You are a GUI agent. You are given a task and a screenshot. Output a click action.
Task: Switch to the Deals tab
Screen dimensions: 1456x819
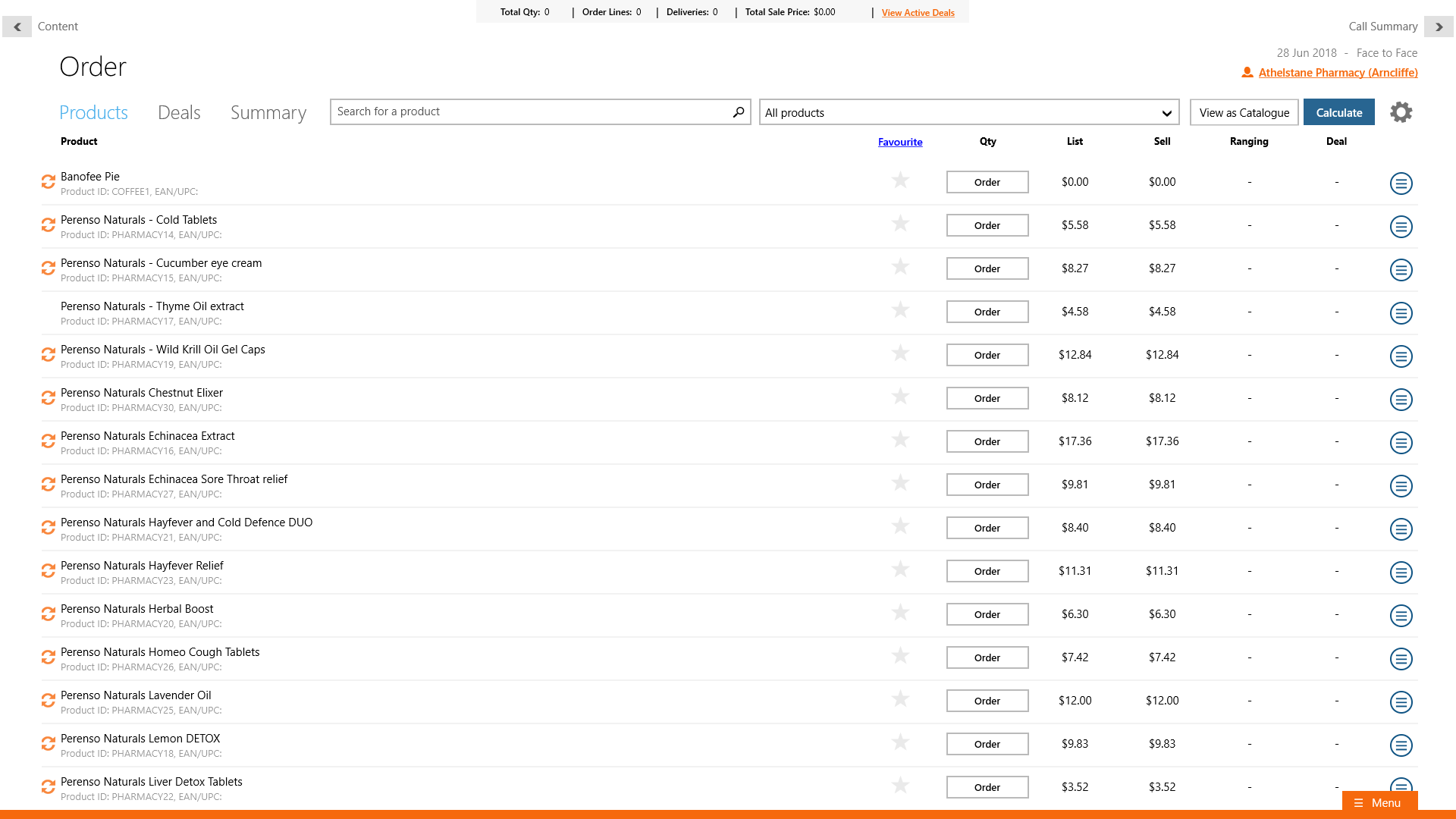pyautogui.click(x=179, y=112)
